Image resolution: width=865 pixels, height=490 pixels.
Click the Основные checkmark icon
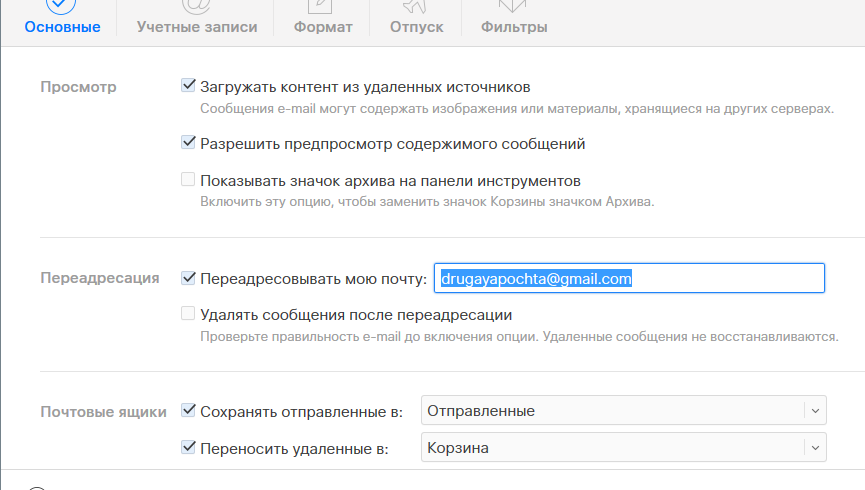pyautogui.click(x=61, y=4)
